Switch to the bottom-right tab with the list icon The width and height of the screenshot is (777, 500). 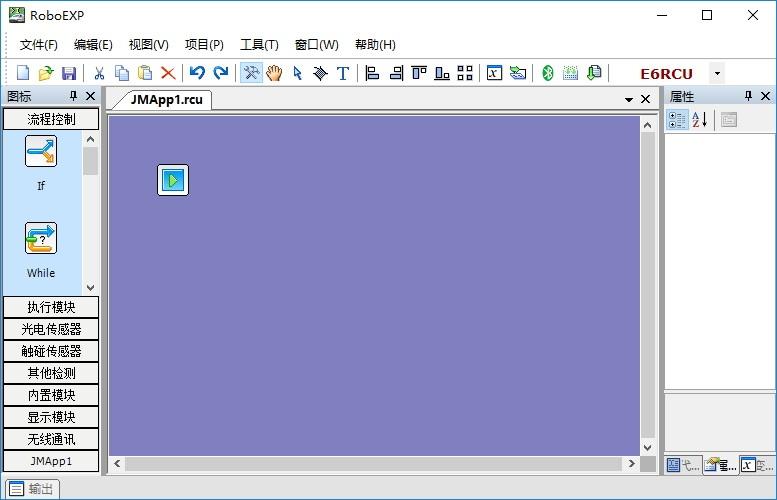pos(684,465)
